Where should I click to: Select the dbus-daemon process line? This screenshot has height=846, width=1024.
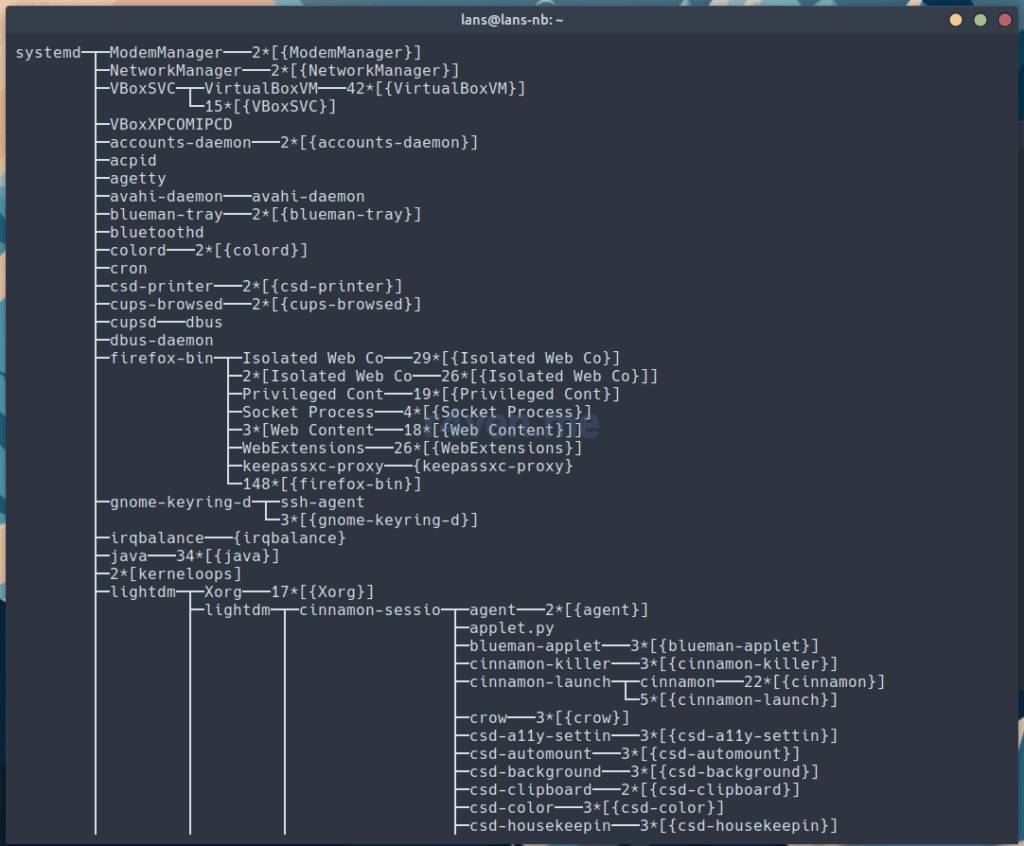point(161,340)
